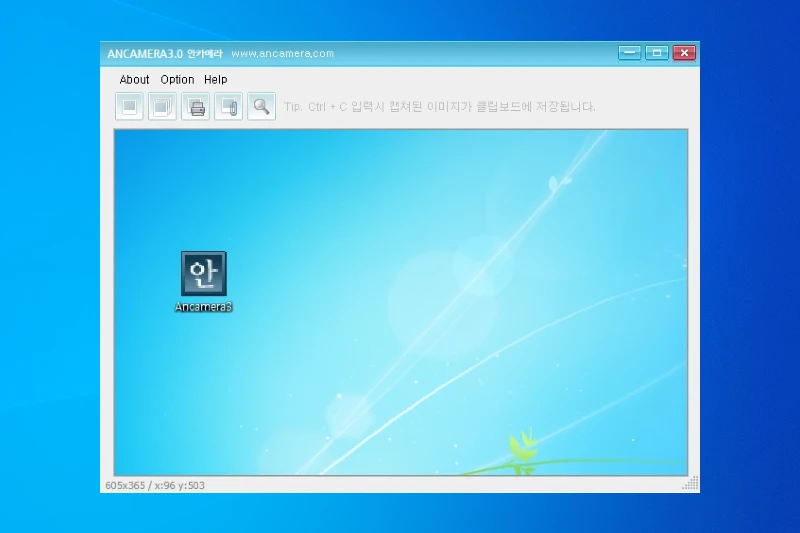
Task: Minimize the ANCAMERA window
Action: click(x=630, y=53)
